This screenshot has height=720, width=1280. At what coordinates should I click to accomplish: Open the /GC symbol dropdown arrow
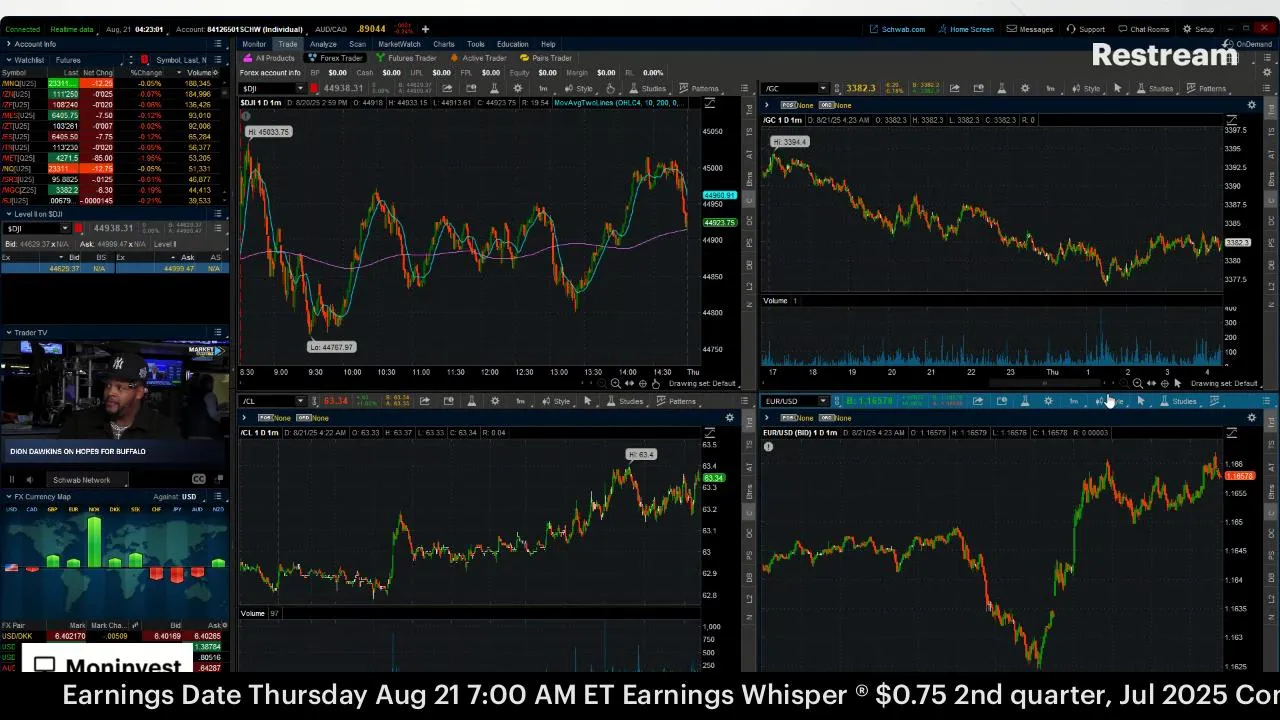point(822,88)
